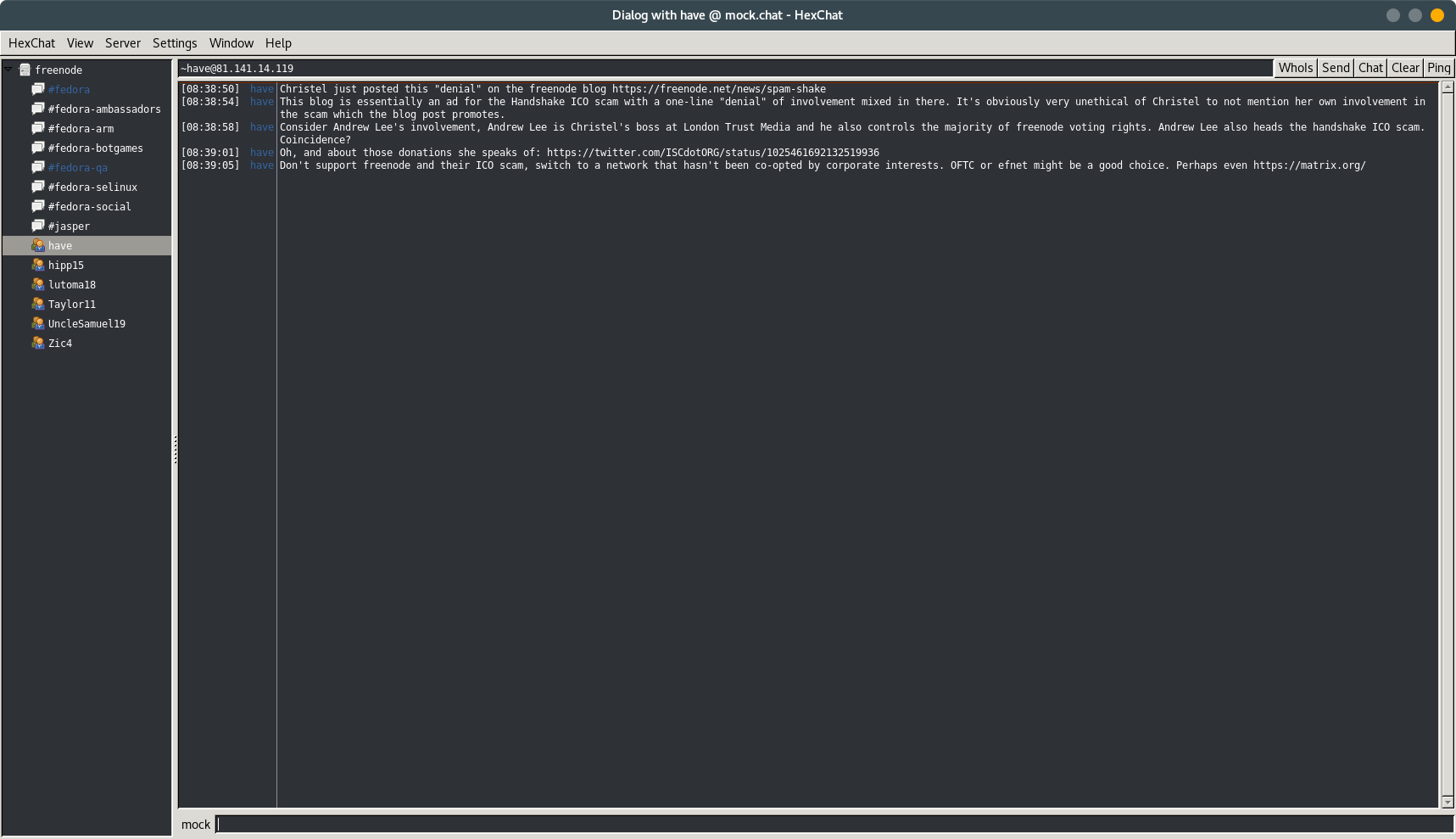Viewport: 1456px width, 839px height.
Task: Click the pane divider handle
Action: 175,449
